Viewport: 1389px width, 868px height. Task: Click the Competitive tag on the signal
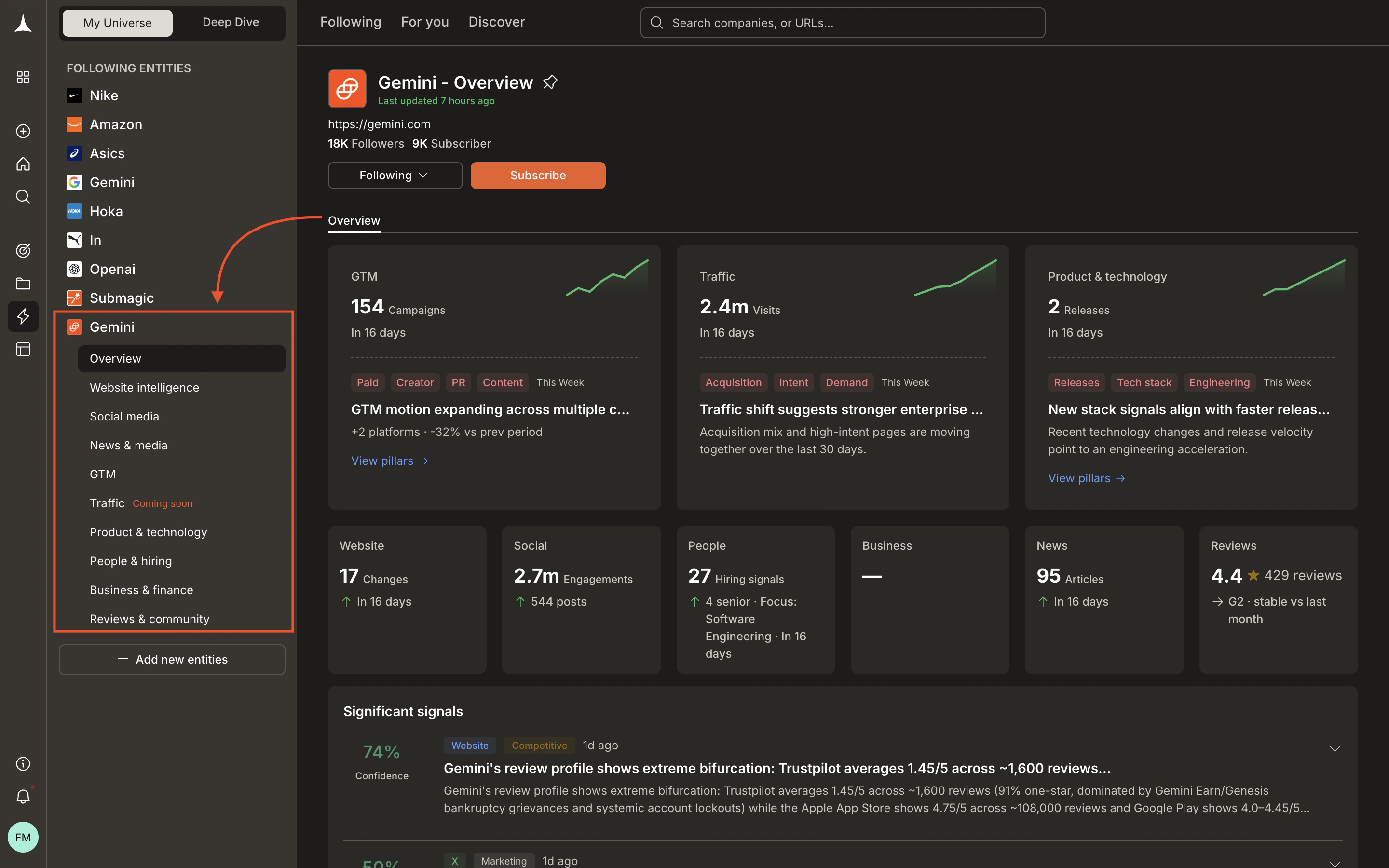coord(539,745)
